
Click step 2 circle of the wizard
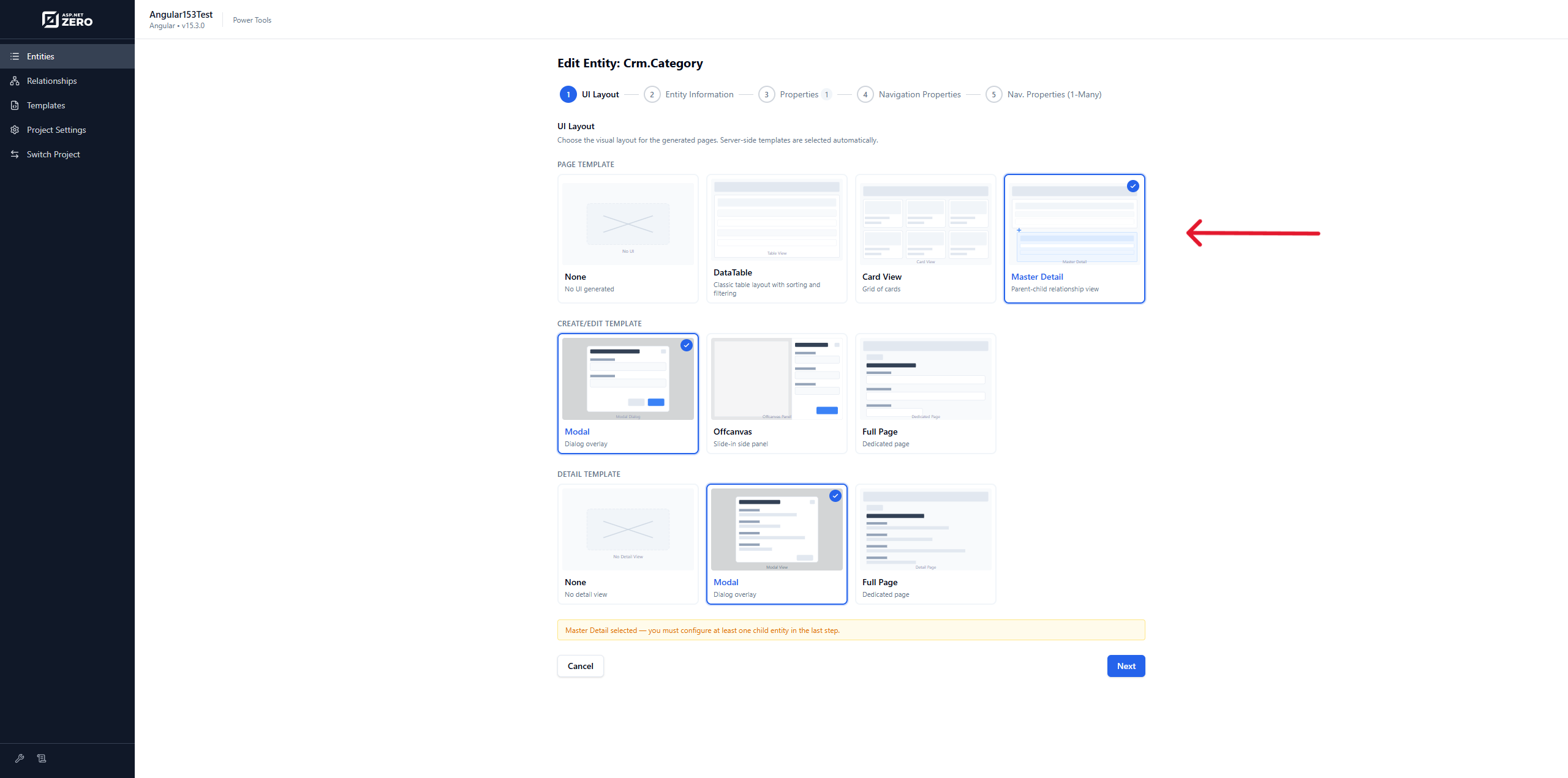pyautogui.click(x=652, y=94)
